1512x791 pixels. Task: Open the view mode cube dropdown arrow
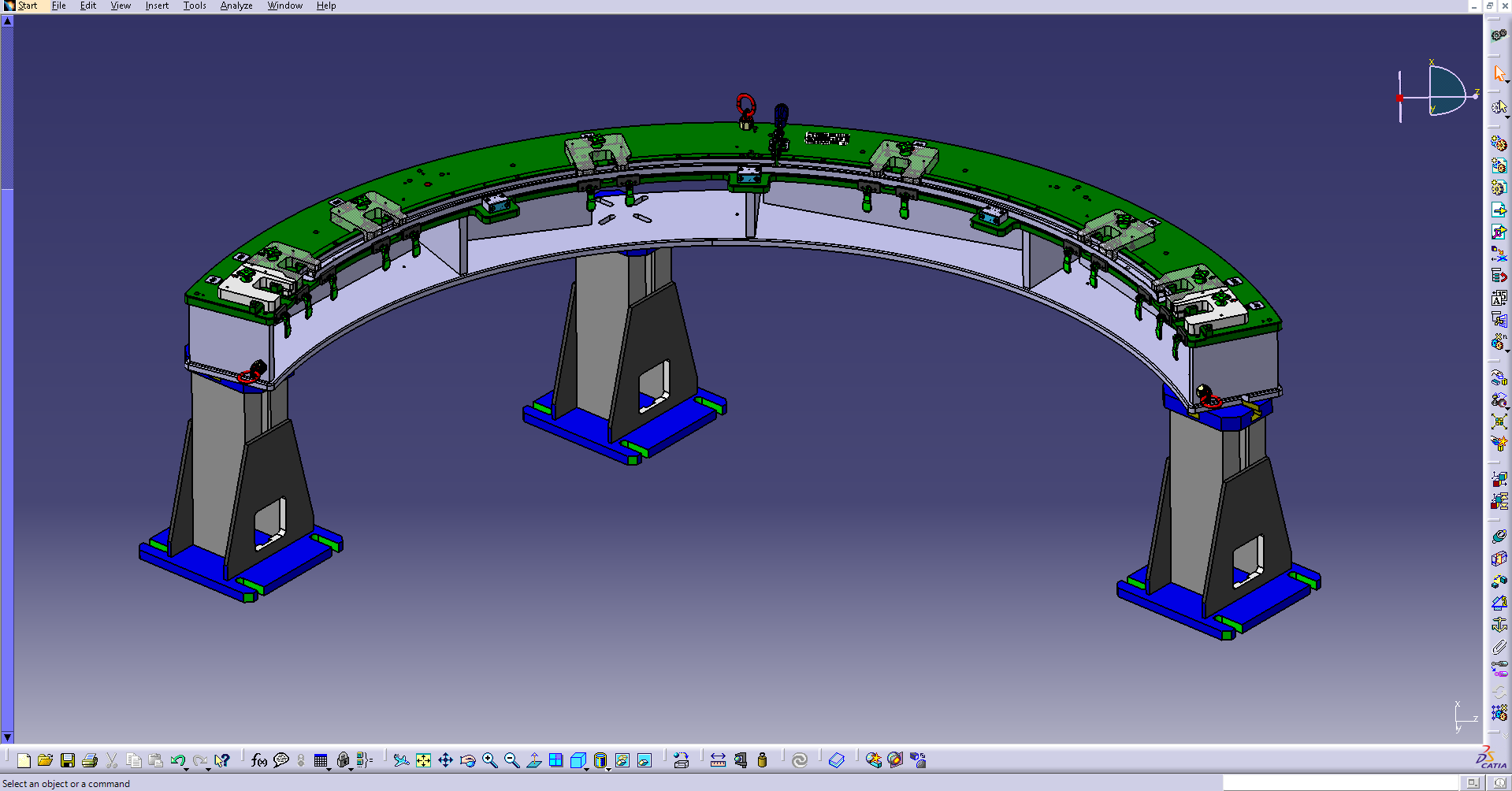coord(587,768)
